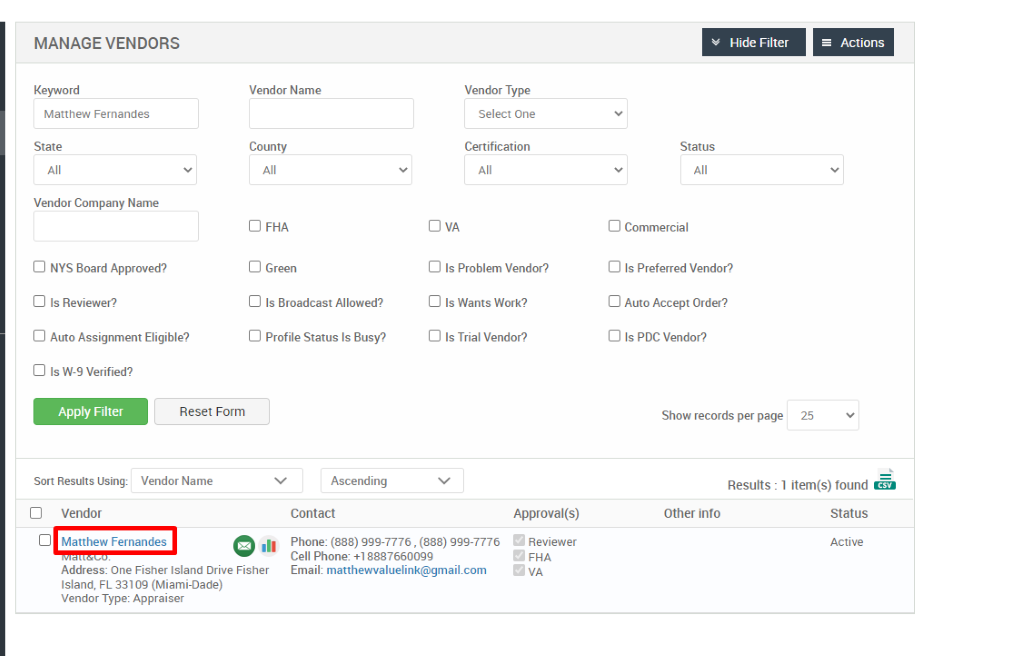This screenshot has height=656, width=1024.
Task: Toggle the NYS Board Approved? checkbox
Action: (39, 267)
